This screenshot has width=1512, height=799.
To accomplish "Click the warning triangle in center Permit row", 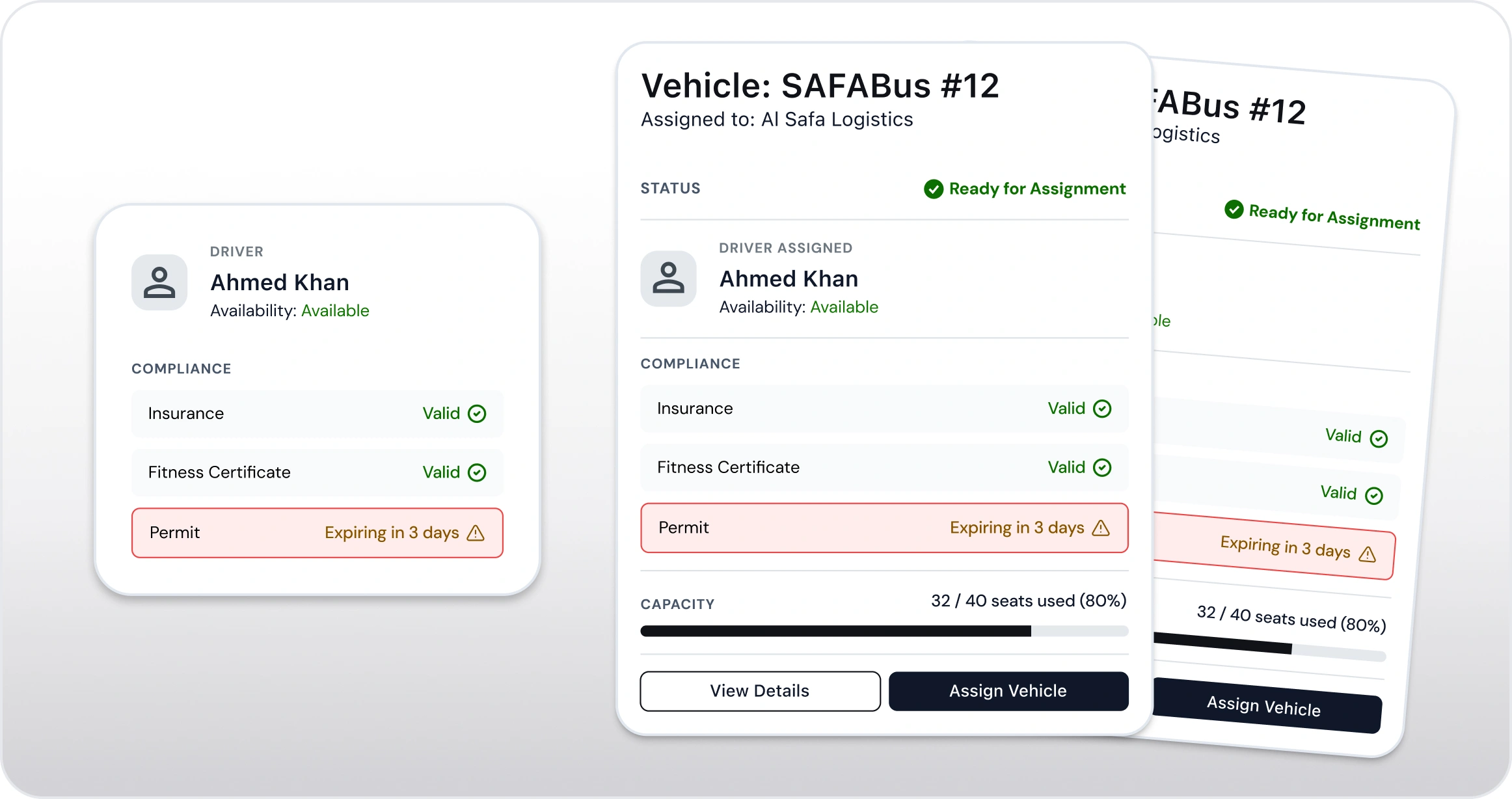I will (x=1101, y=528).
